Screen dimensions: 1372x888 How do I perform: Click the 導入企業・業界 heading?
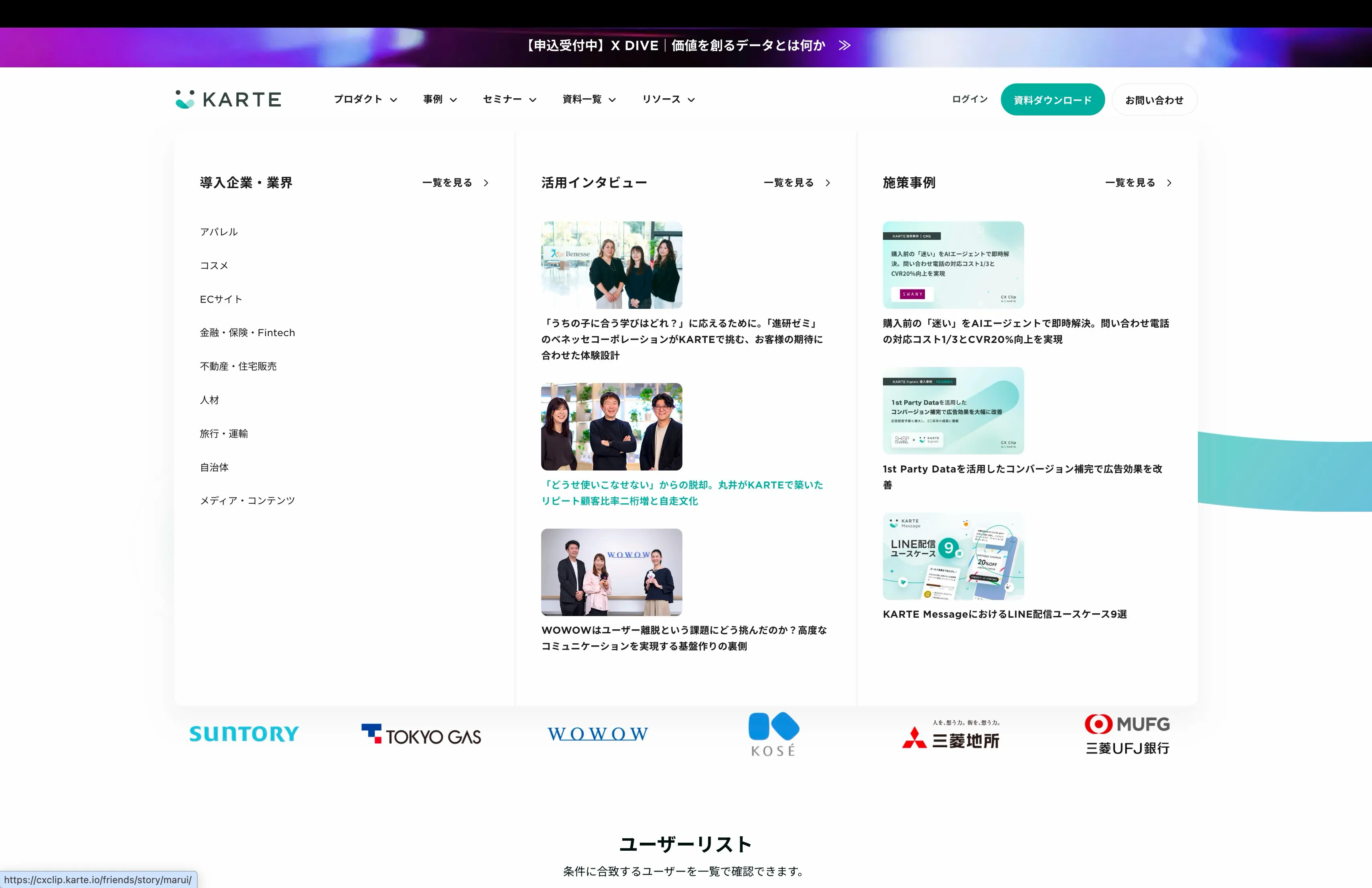(x=246, y=182)
